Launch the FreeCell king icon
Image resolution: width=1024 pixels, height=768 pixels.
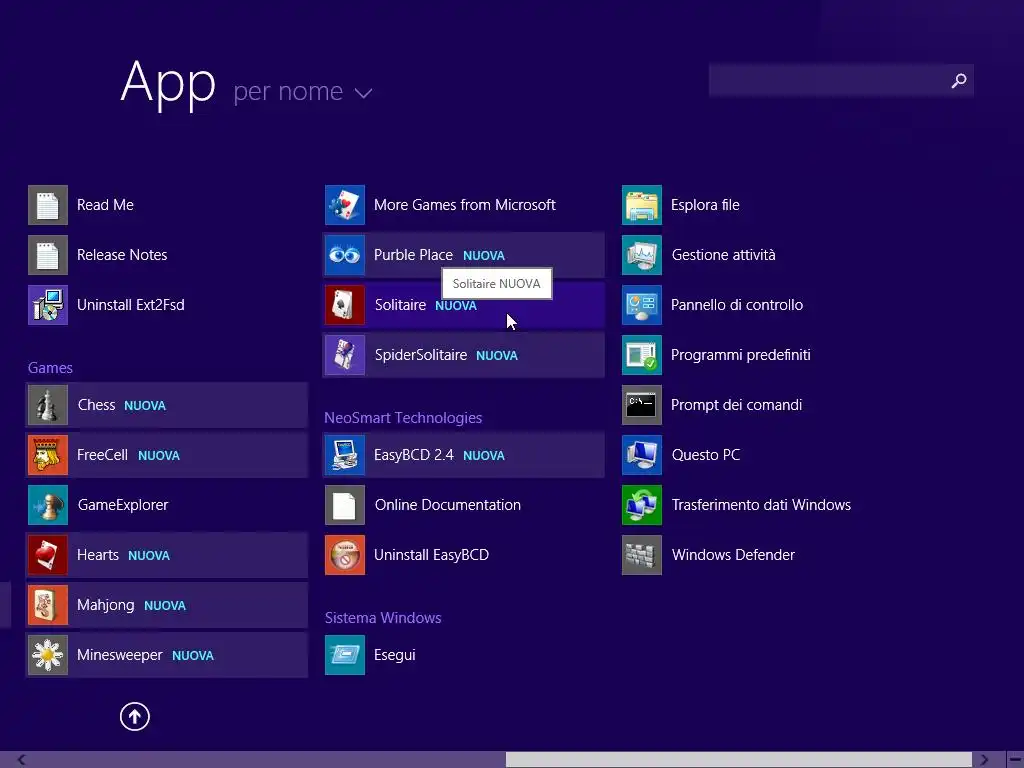point(48,455)
